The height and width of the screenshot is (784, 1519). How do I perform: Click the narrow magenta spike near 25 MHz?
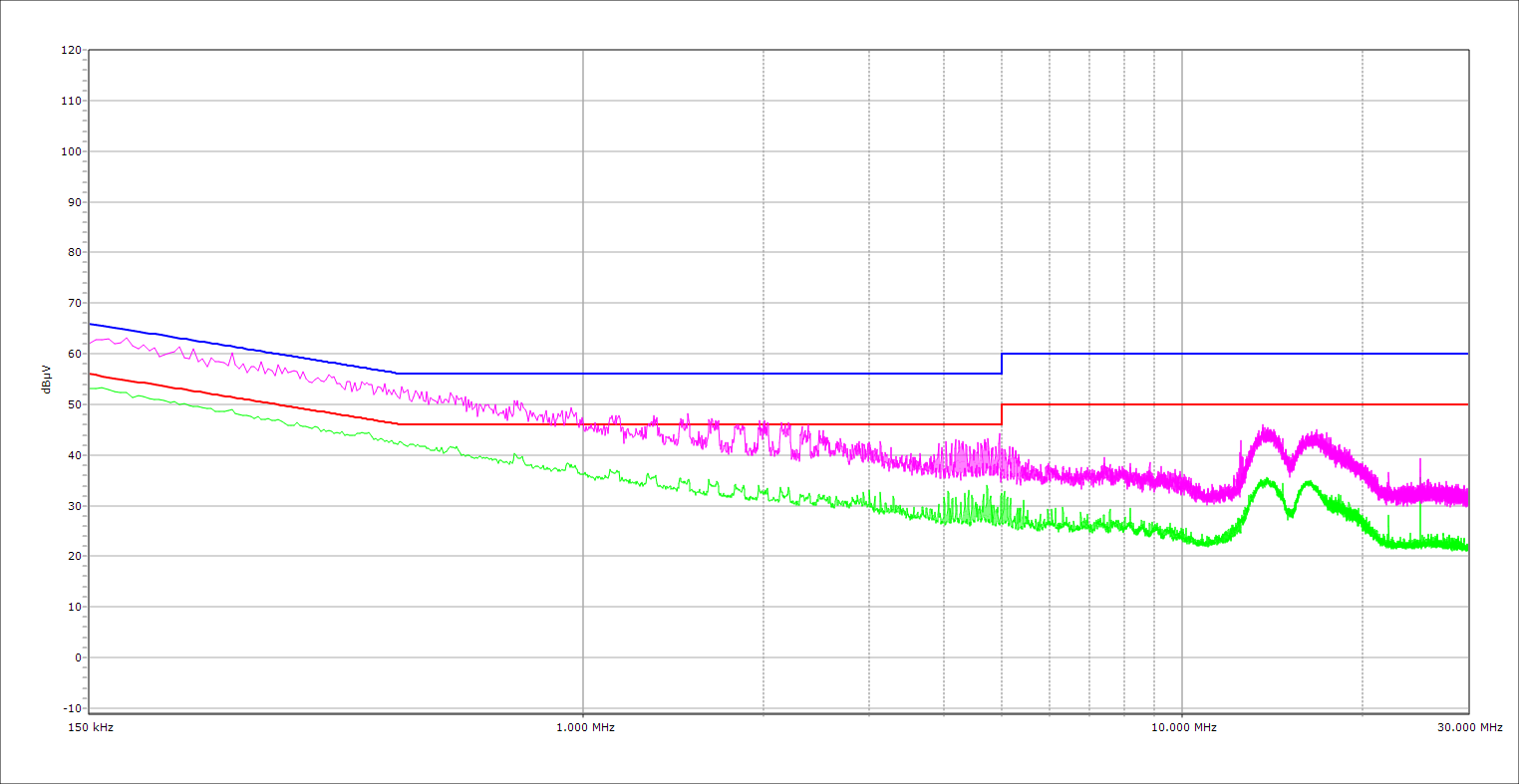pyautogui.click(x=1420, y=461)
